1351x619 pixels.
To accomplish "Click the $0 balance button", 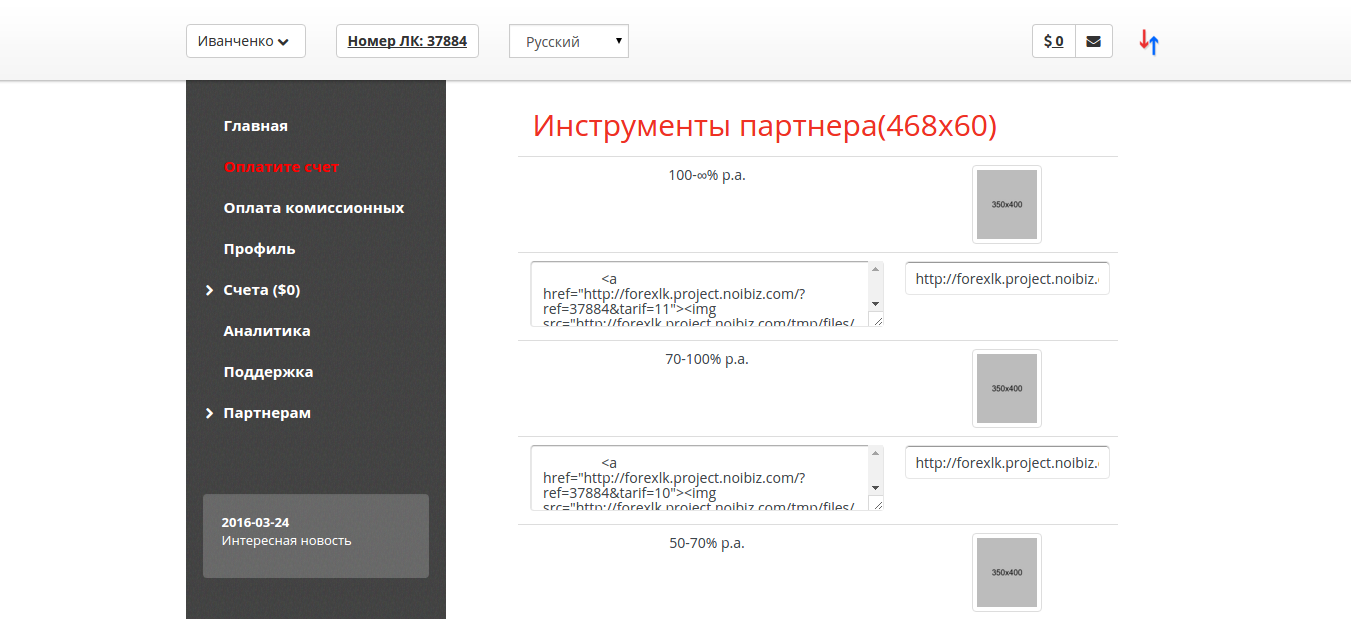I will click(x=1054, y=41).
